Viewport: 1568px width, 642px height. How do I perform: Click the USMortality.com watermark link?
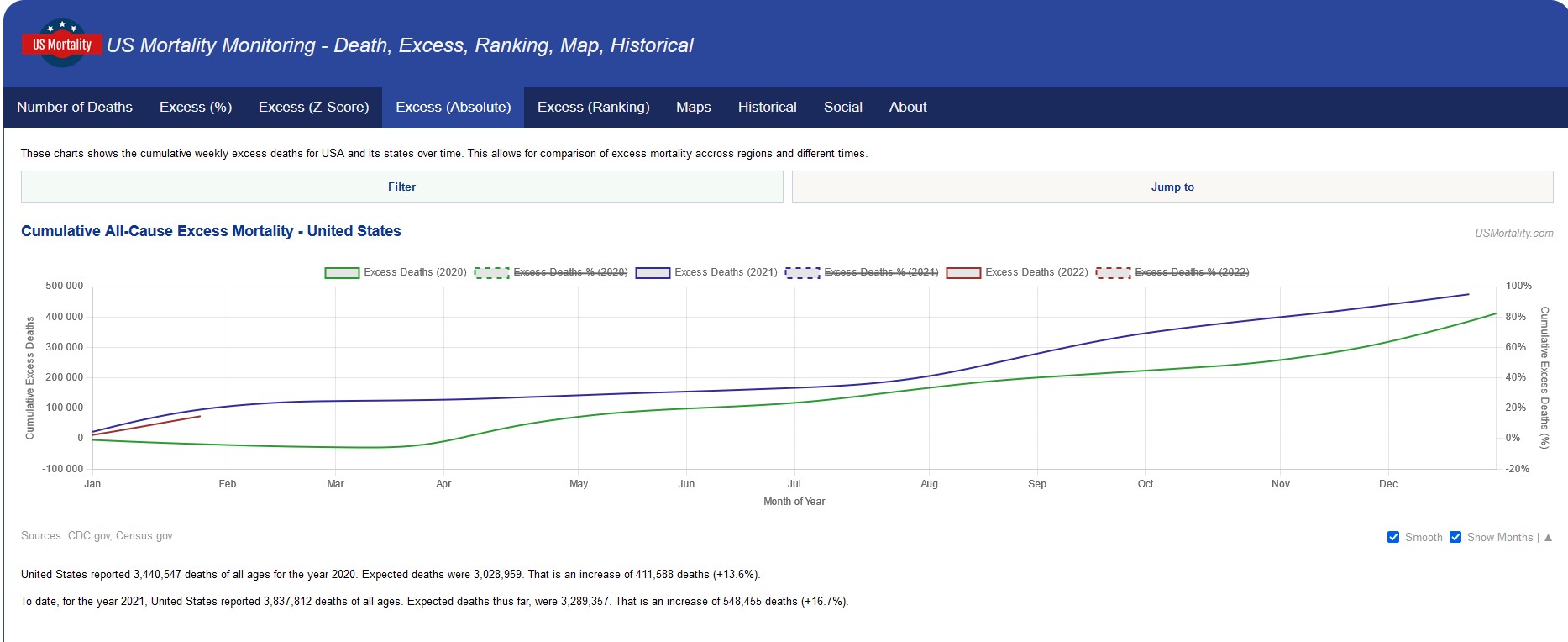pyautogui.click(x=1513, y=233)
